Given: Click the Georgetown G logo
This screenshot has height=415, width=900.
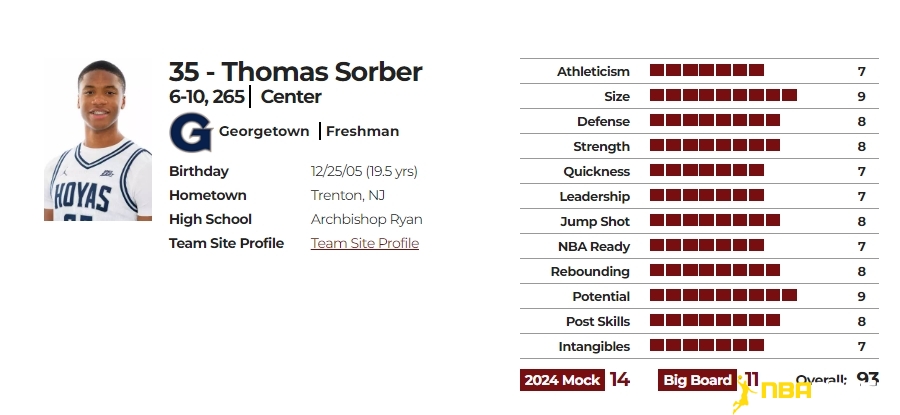Looking at the screenshot, I should click(x=191, y=132).
